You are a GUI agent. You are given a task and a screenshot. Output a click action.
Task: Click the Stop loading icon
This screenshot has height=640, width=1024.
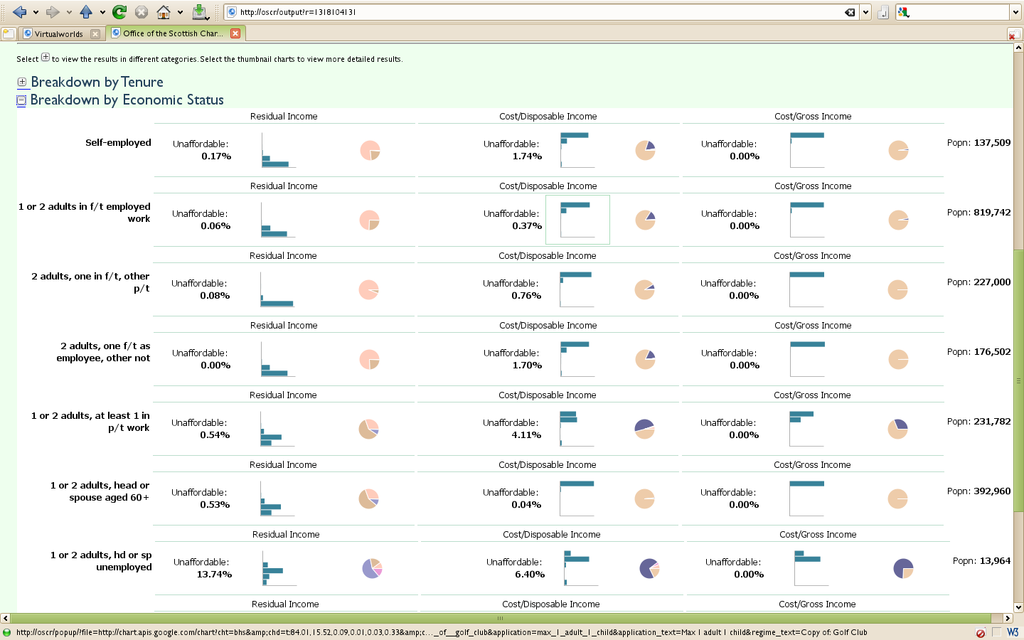(x=141, y=12)
